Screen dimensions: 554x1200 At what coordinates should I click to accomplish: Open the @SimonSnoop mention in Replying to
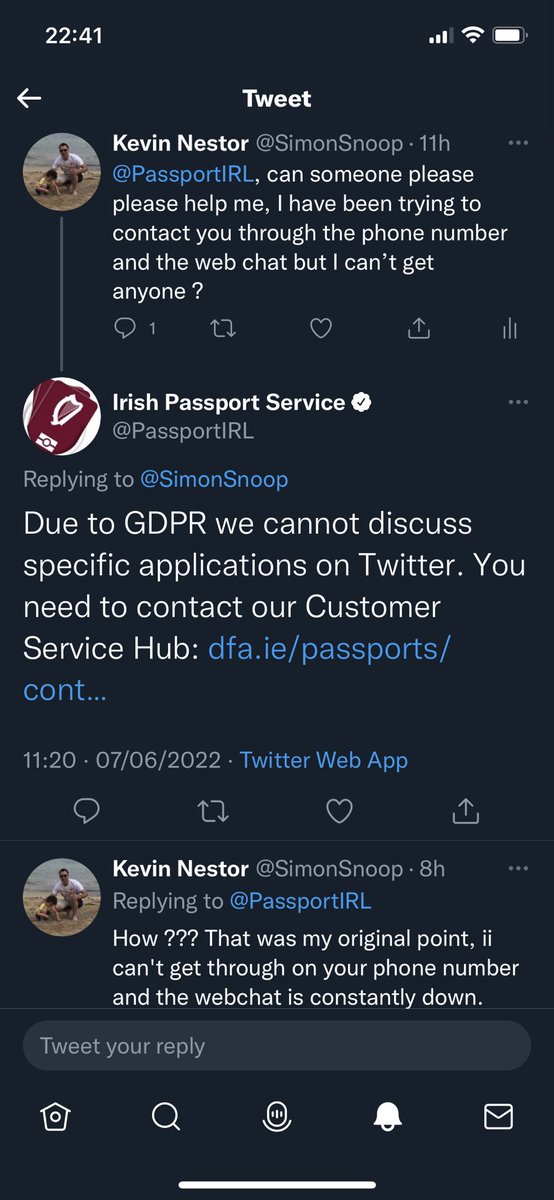tap(214, 479)
